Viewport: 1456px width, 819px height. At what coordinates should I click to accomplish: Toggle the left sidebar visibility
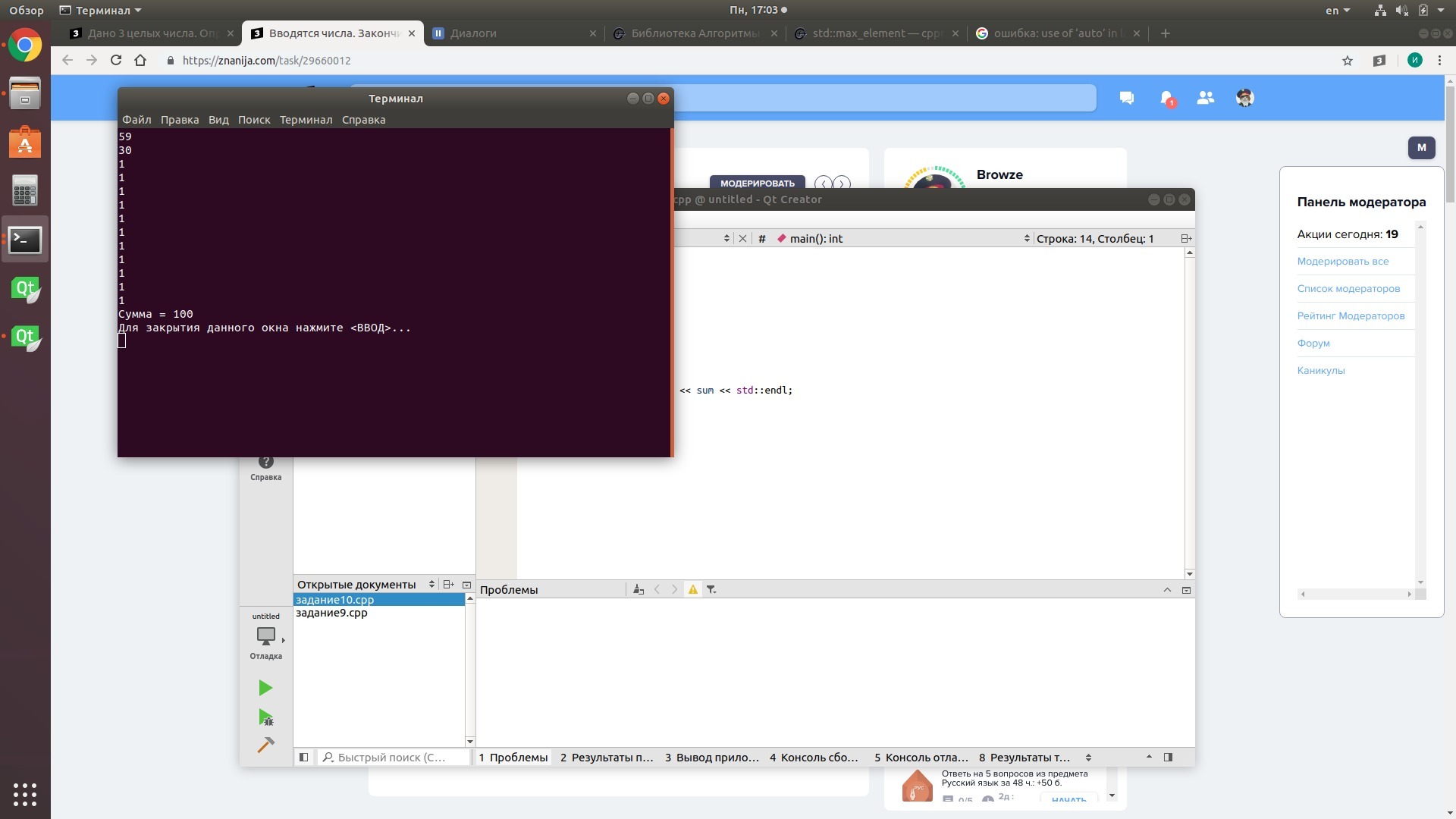[x=303, y=758]
